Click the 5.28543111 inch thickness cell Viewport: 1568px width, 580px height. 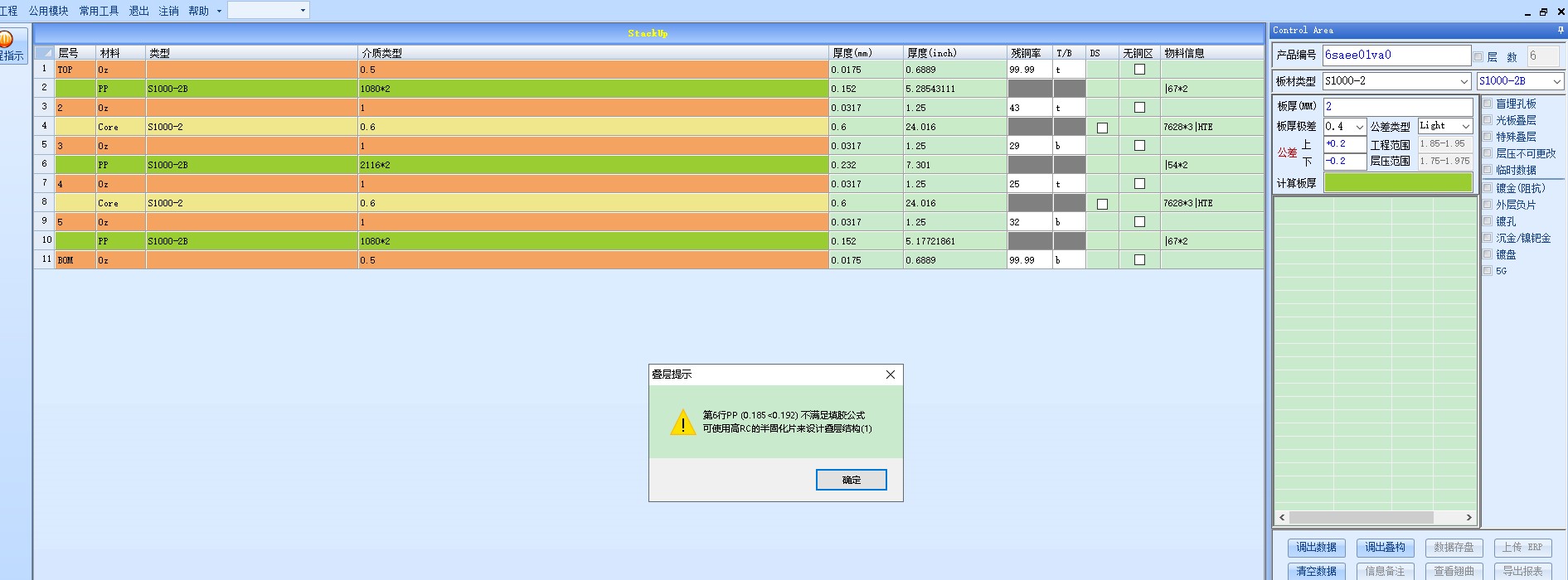pos(954,89)
